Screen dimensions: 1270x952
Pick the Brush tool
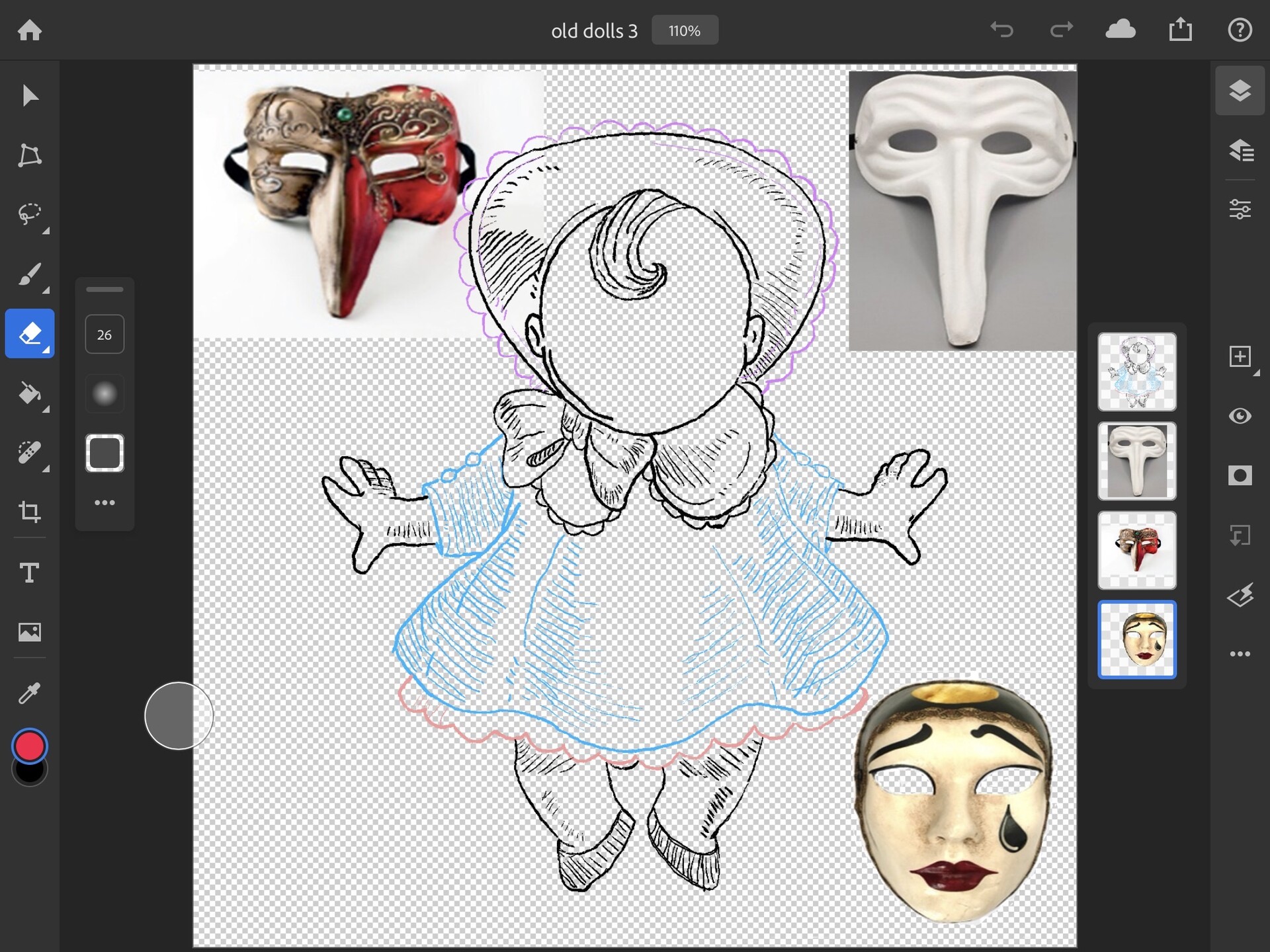point(30,274)
